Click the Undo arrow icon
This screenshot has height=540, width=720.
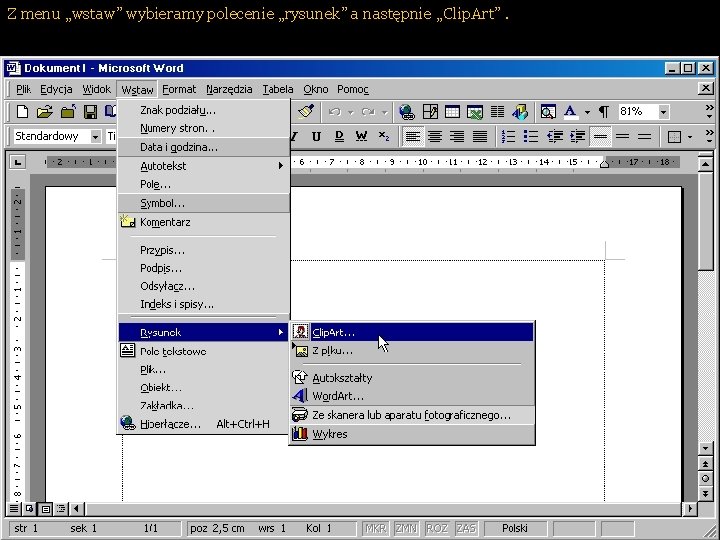[335, 112]
